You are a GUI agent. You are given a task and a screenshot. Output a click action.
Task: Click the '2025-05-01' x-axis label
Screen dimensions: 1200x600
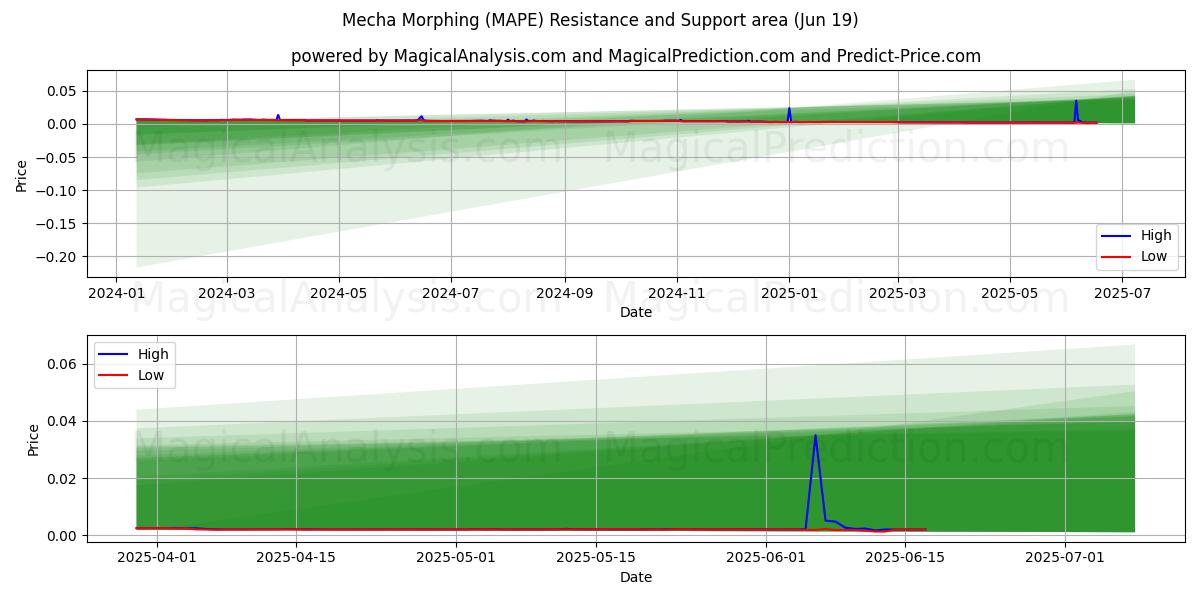click(457, 558)
